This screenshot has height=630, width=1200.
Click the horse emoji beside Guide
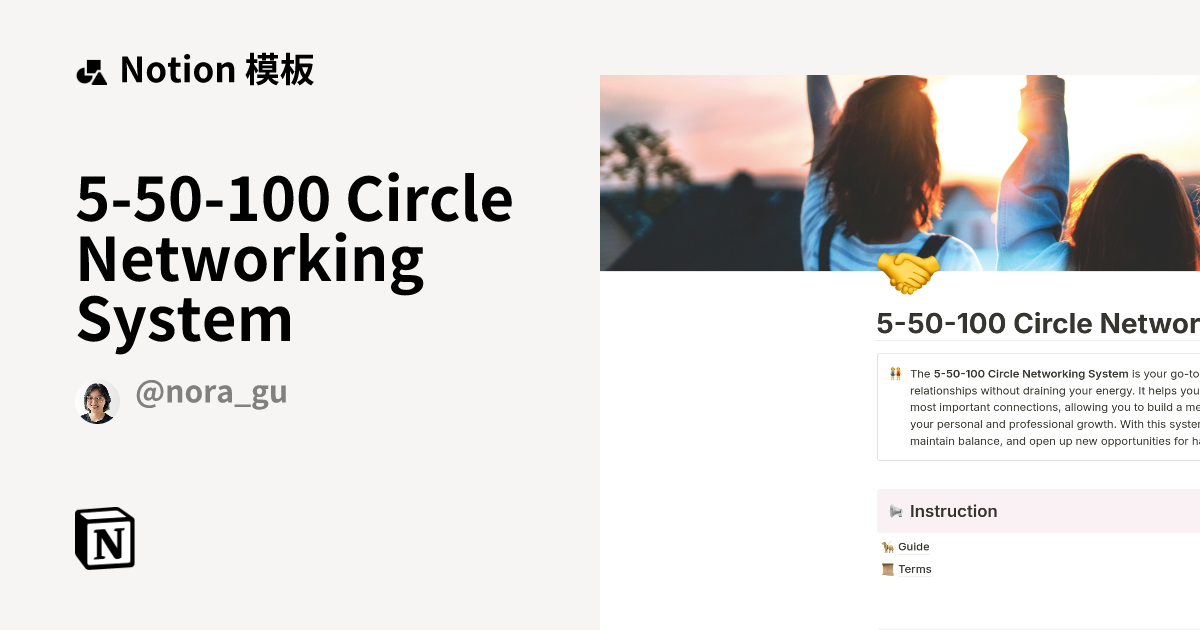pyautogui.click(x=886, y=547)
